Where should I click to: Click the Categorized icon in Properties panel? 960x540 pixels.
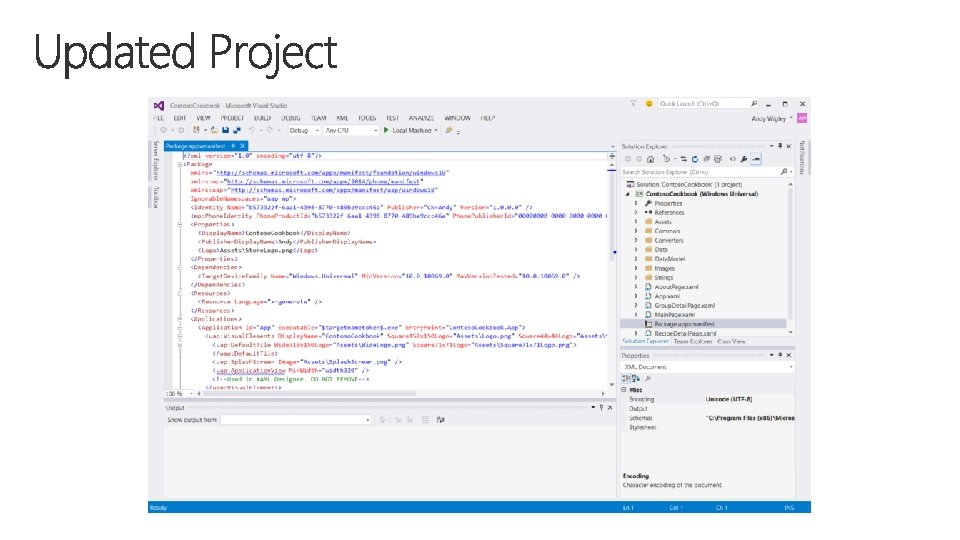click(x=627, y=378)
